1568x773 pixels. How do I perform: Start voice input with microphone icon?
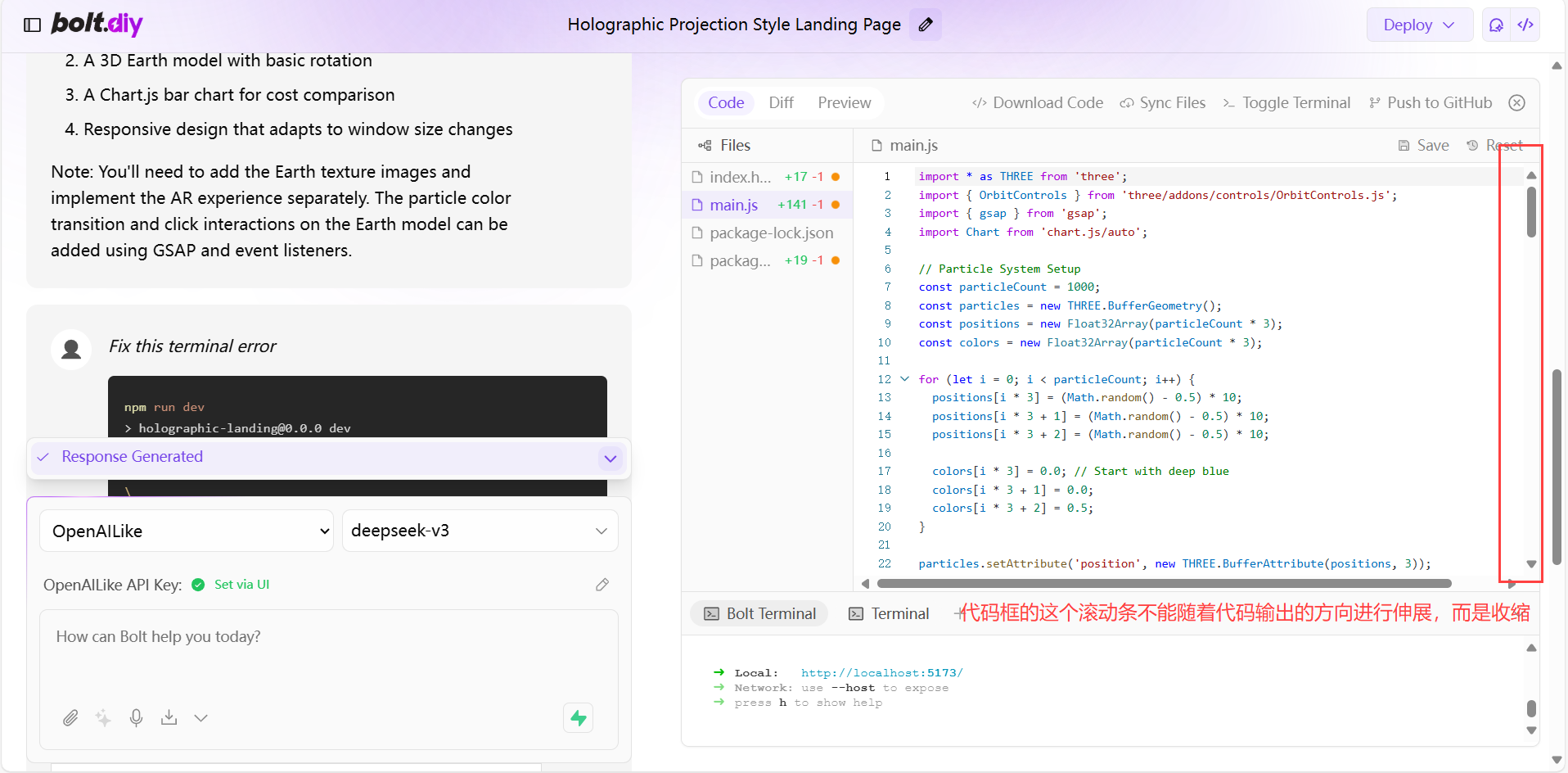[x=136, y=718]
